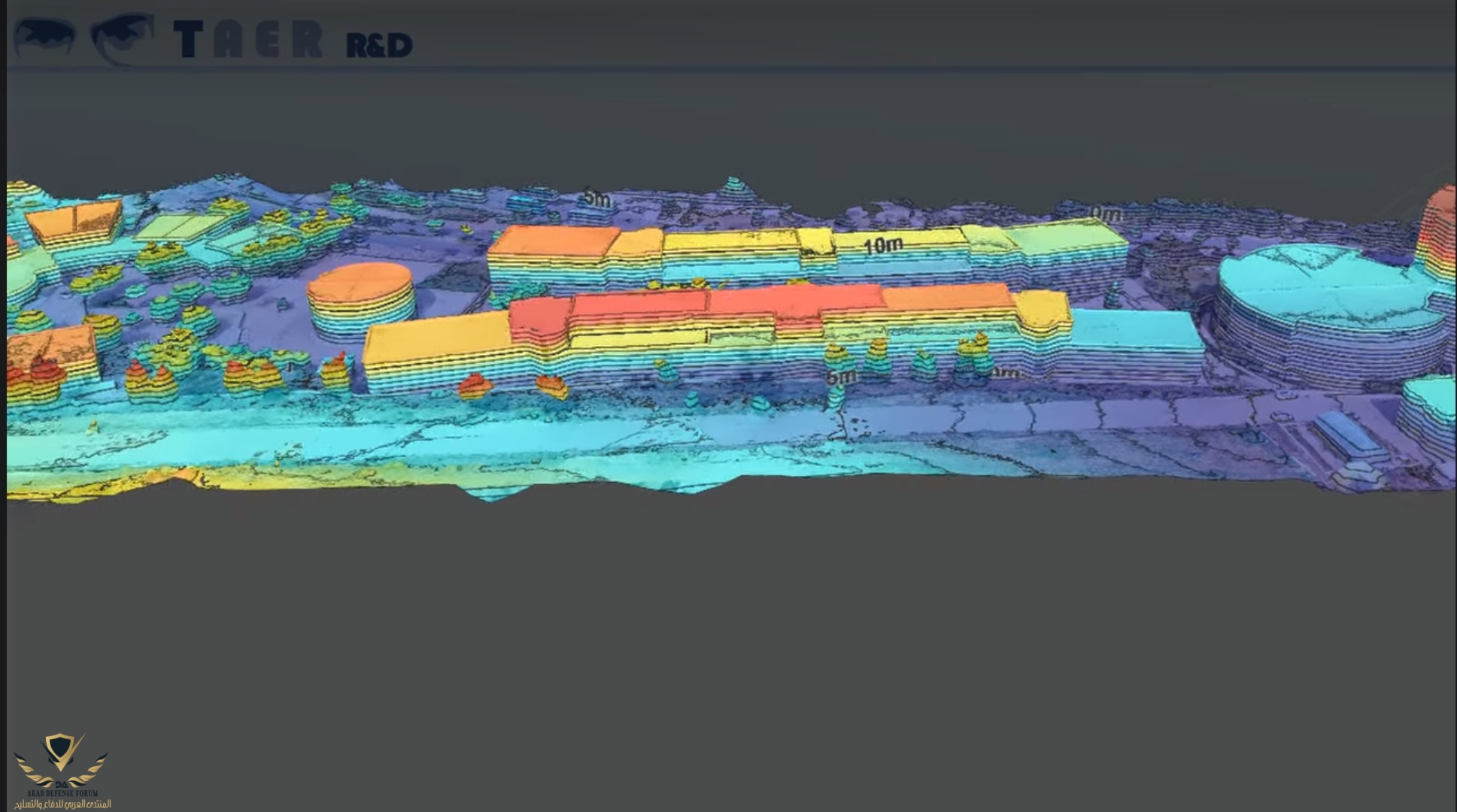
Task: Click the orange slanted-roof building at top left
Action: click(74, 220)
